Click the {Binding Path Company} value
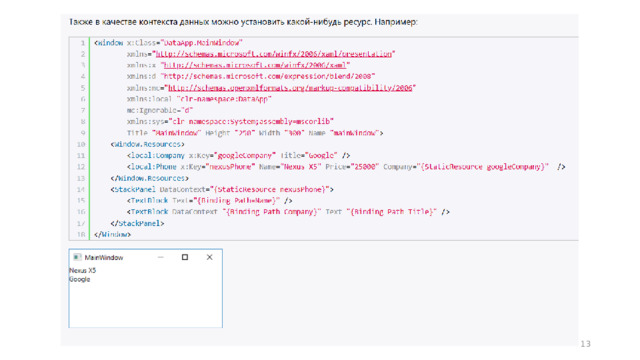The image size is (640, 360). click(271, 212)
